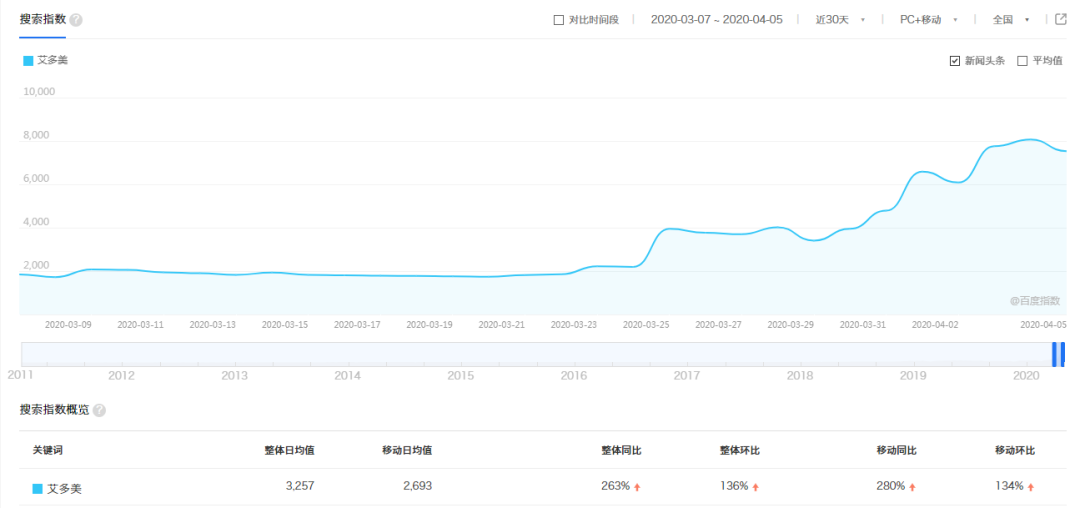
Task: Click the 整体同比 column header
Action: 621,450
